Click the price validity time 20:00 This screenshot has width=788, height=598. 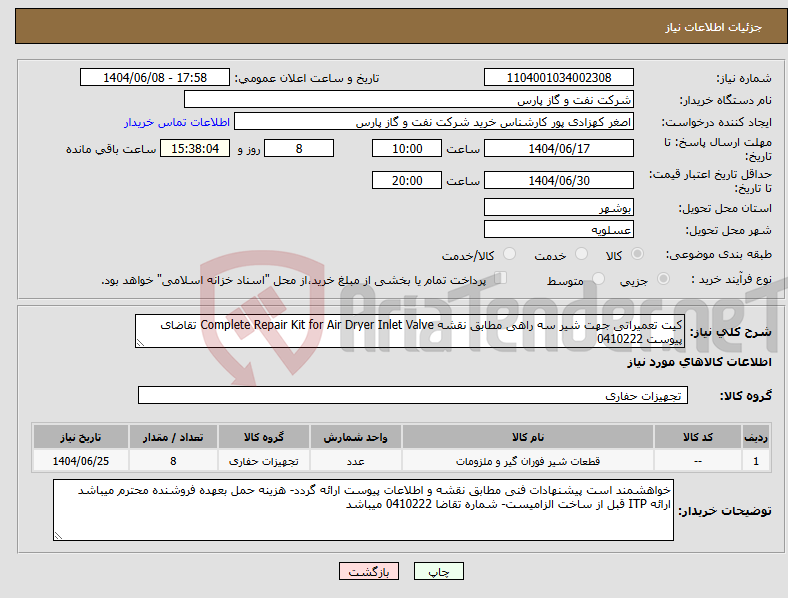click(x=407, y=180)
